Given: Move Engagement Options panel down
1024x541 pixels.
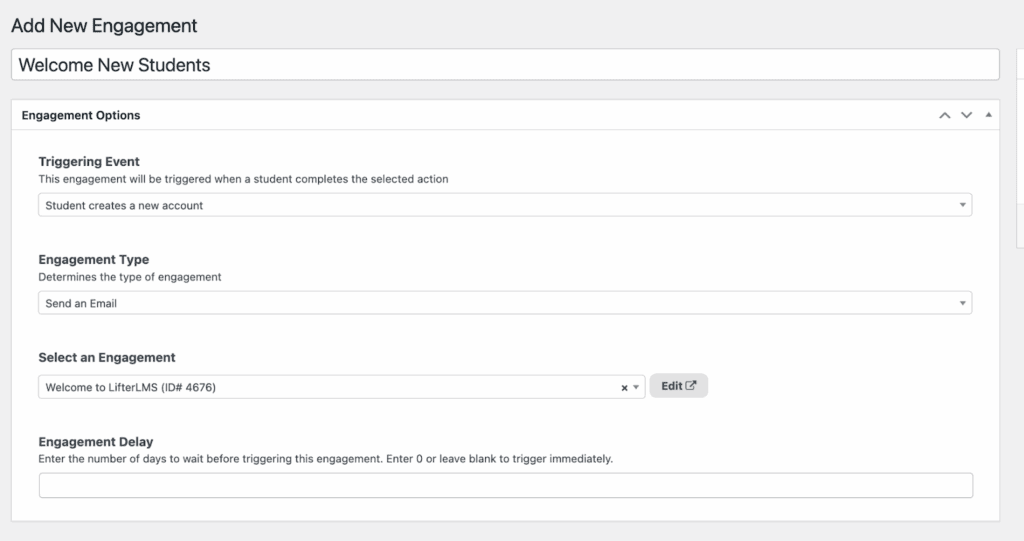Looking at the screenshot, I should click(967, 115).
